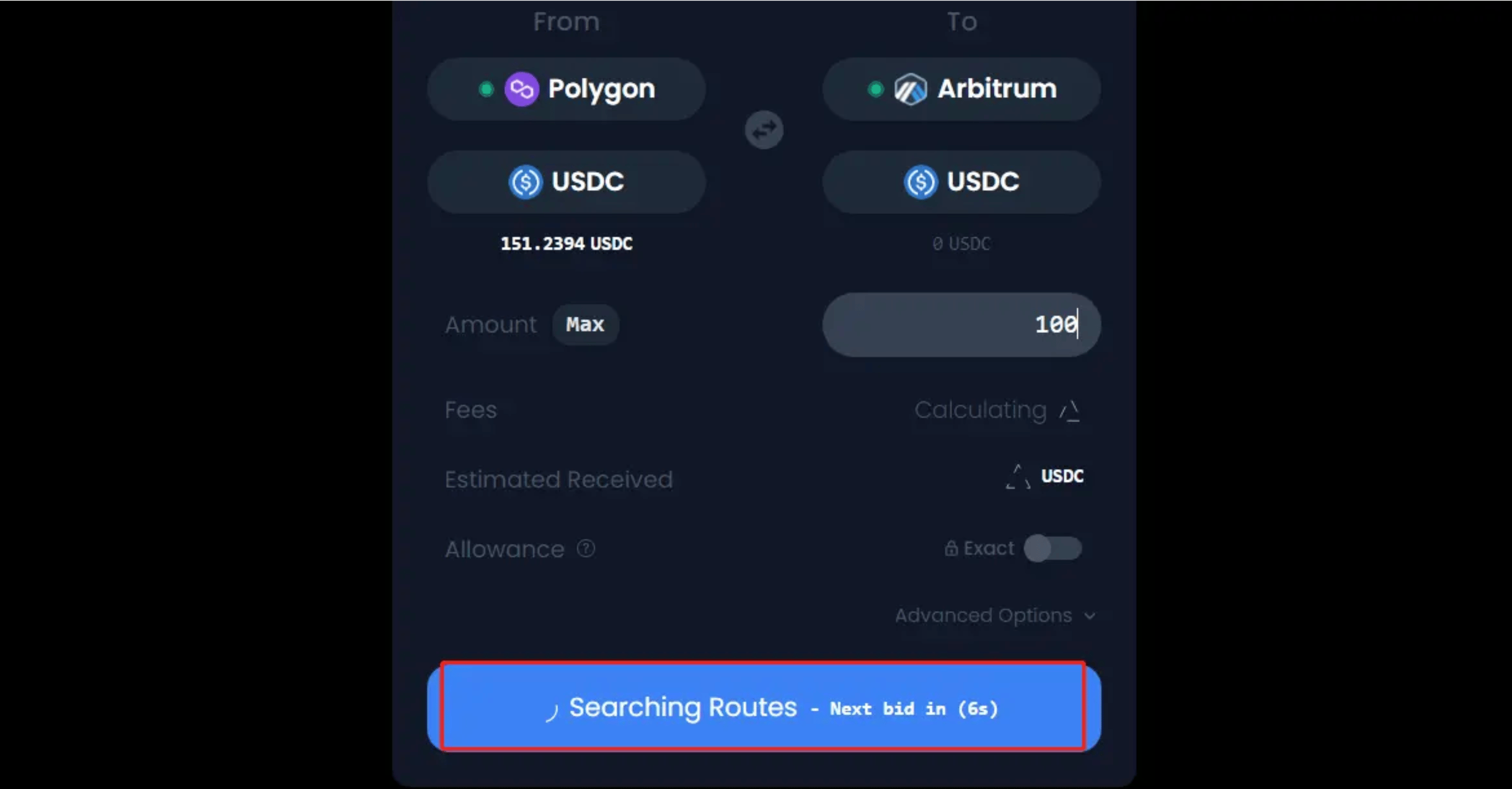The image size is (1512, 789).
Task: Click the Searching Routes button
Action: point(764,707)
